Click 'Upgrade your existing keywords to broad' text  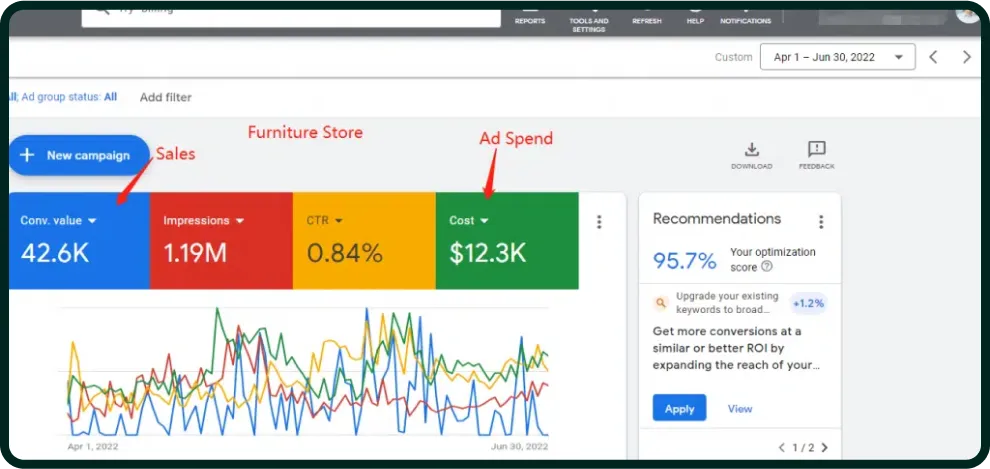[727, 303]
